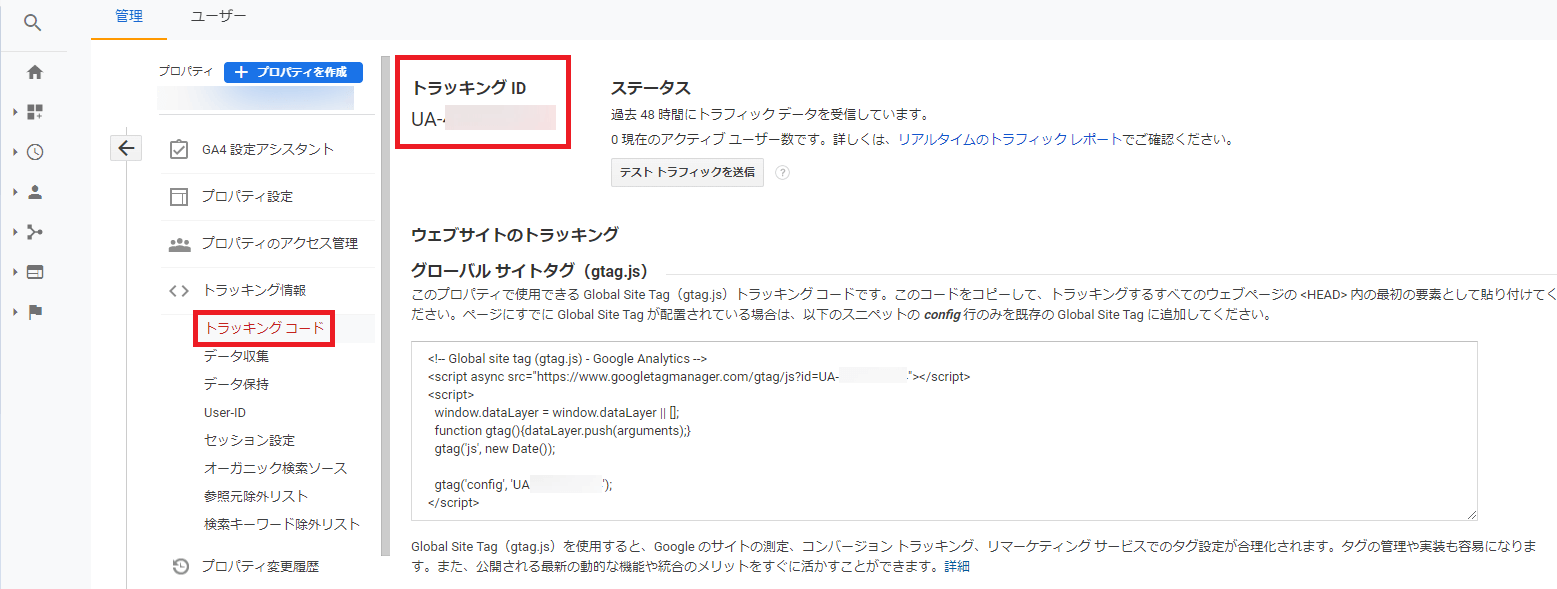Open the Home icon in sidebar
The width and height of the screenshot is (1557, 589).
pos(35,72)
